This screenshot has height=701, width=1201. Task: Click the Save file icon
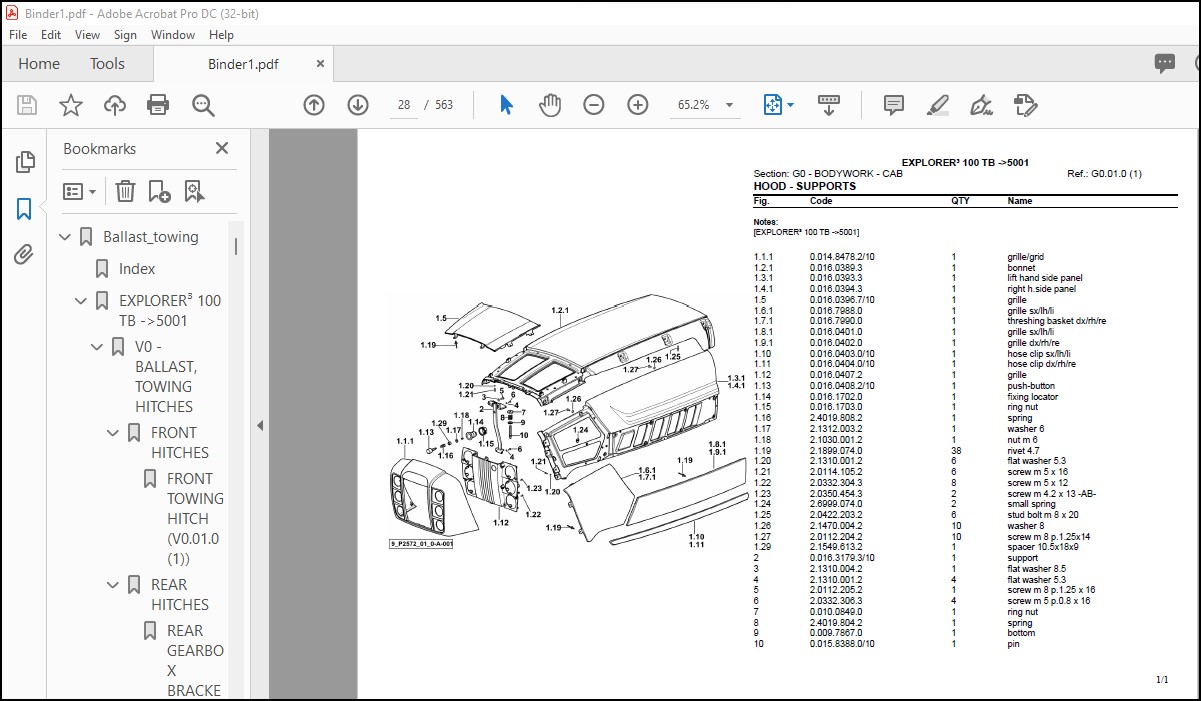[x=27, y=105]
